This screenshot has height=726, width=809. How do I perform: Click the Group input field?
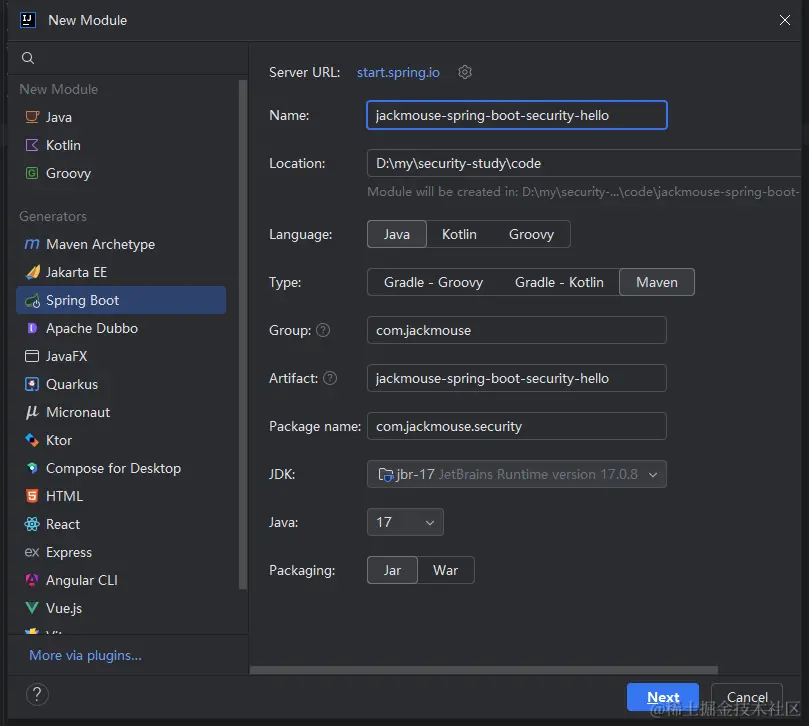coord(517,330)
